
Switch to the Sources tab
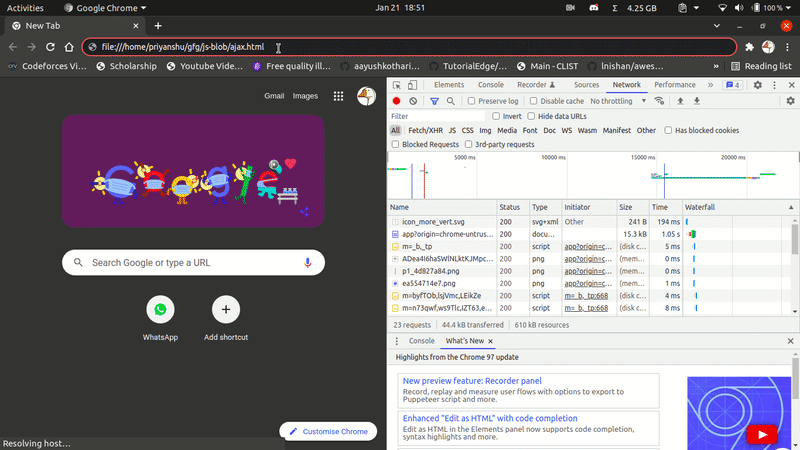(586, 85)
